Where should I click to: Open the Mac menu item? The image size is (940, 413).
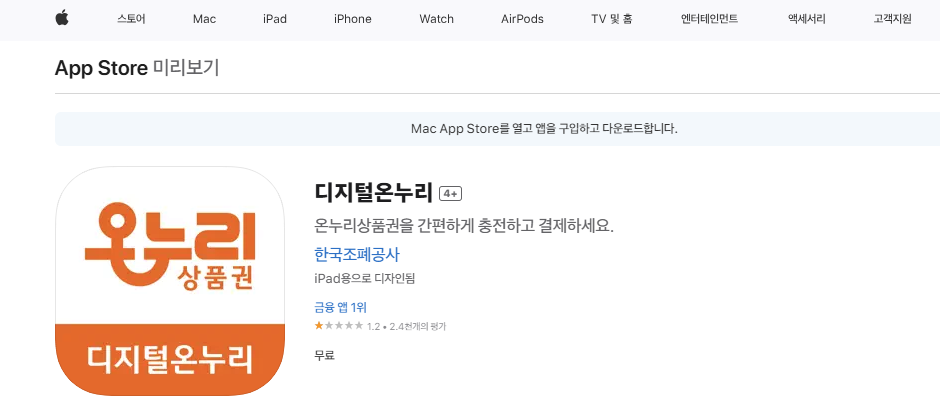pos(204,19)
